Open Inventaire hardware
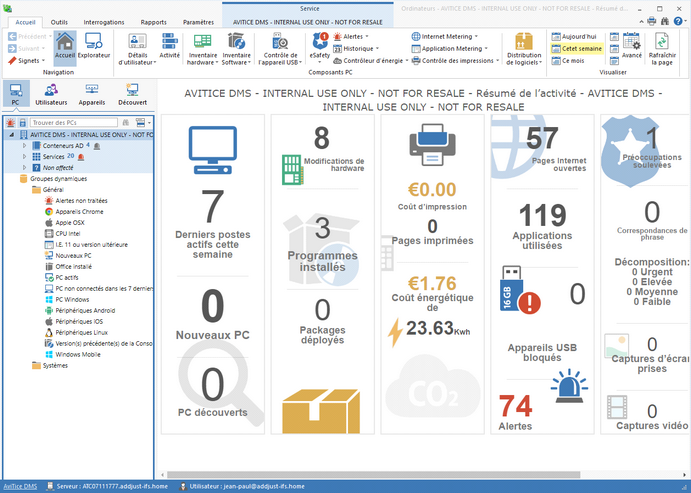Viewport: 691px width, 493px height. tap(203, 48)
